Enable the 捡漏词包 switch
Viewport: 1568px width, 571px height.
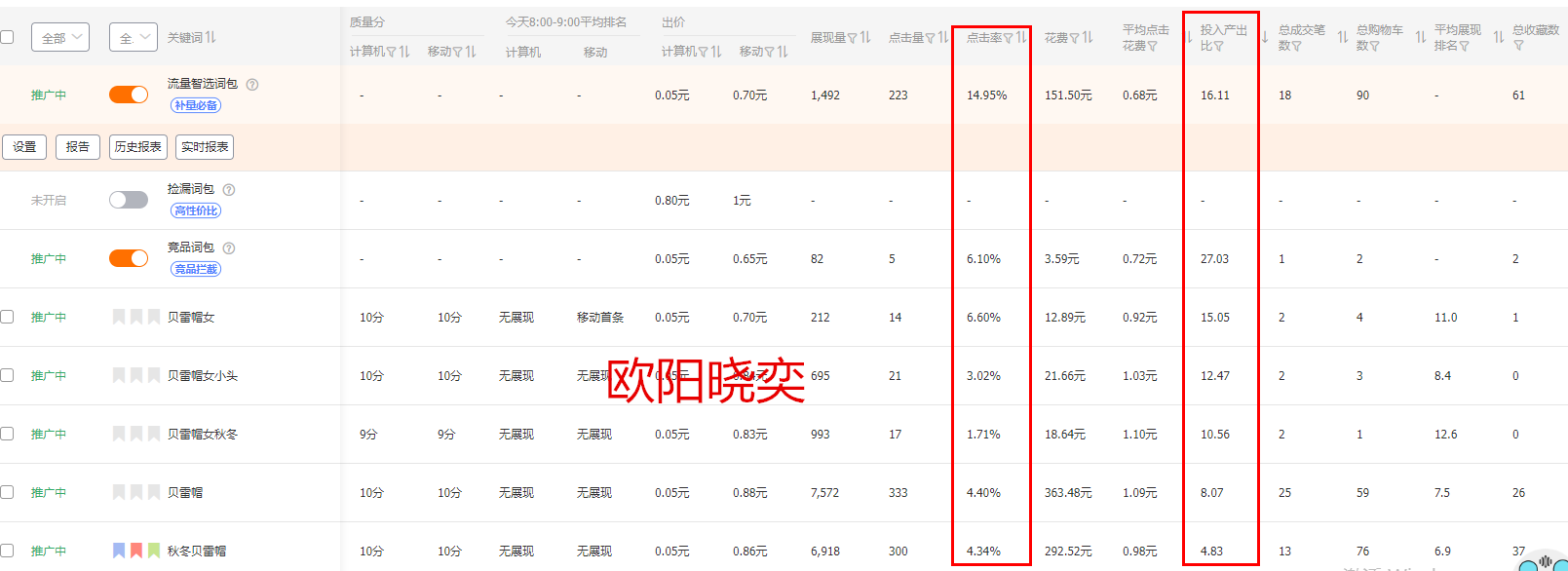point(129,200)
